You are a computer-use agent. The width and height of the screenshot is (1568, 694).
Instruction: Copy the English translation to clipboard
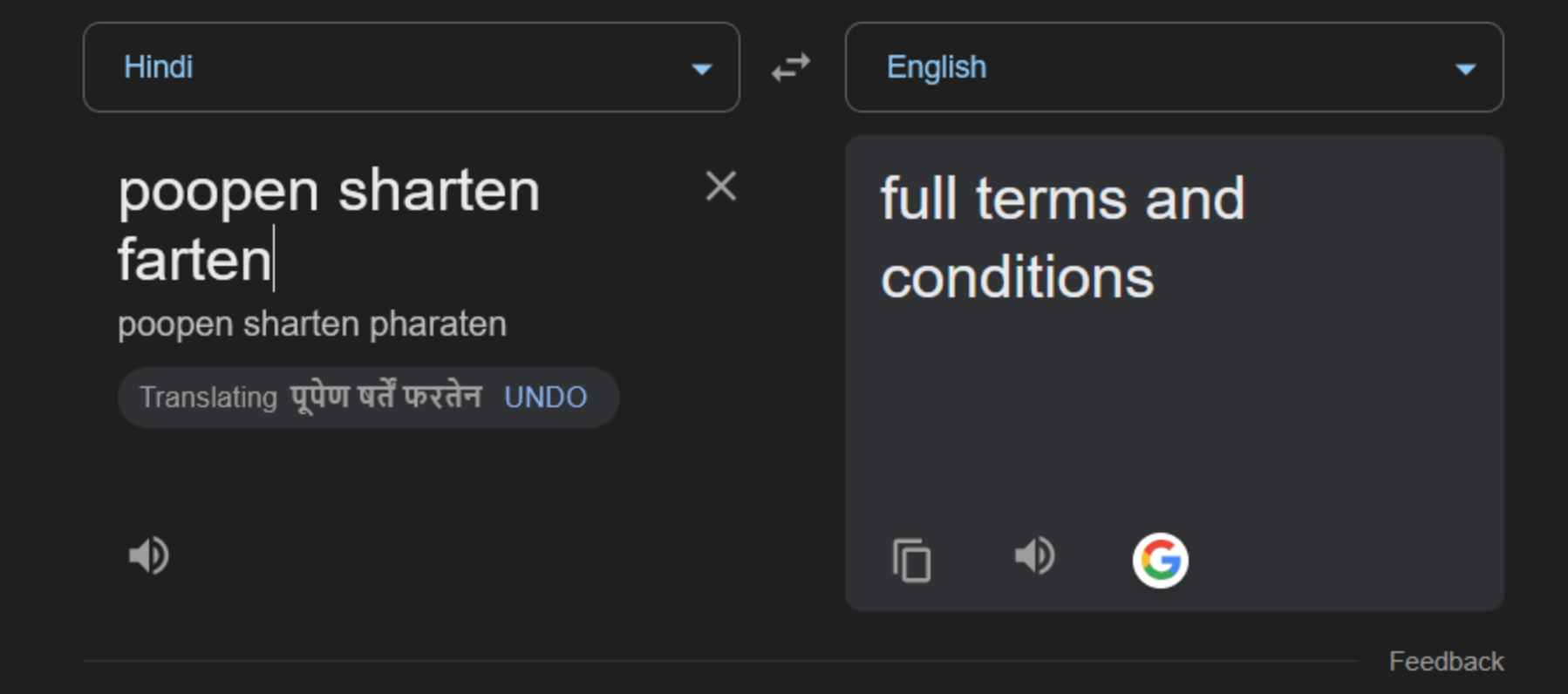(x=911, y=560)
